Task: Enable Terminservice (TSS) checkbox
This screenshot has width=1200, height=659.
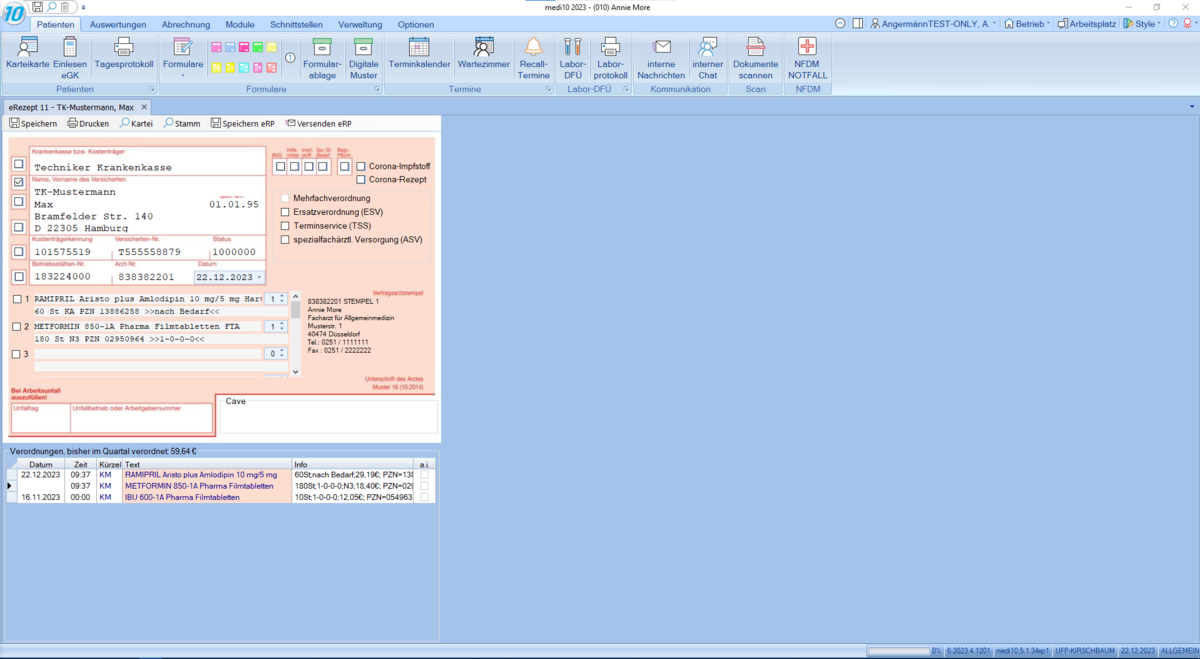Action: (286, 226)
